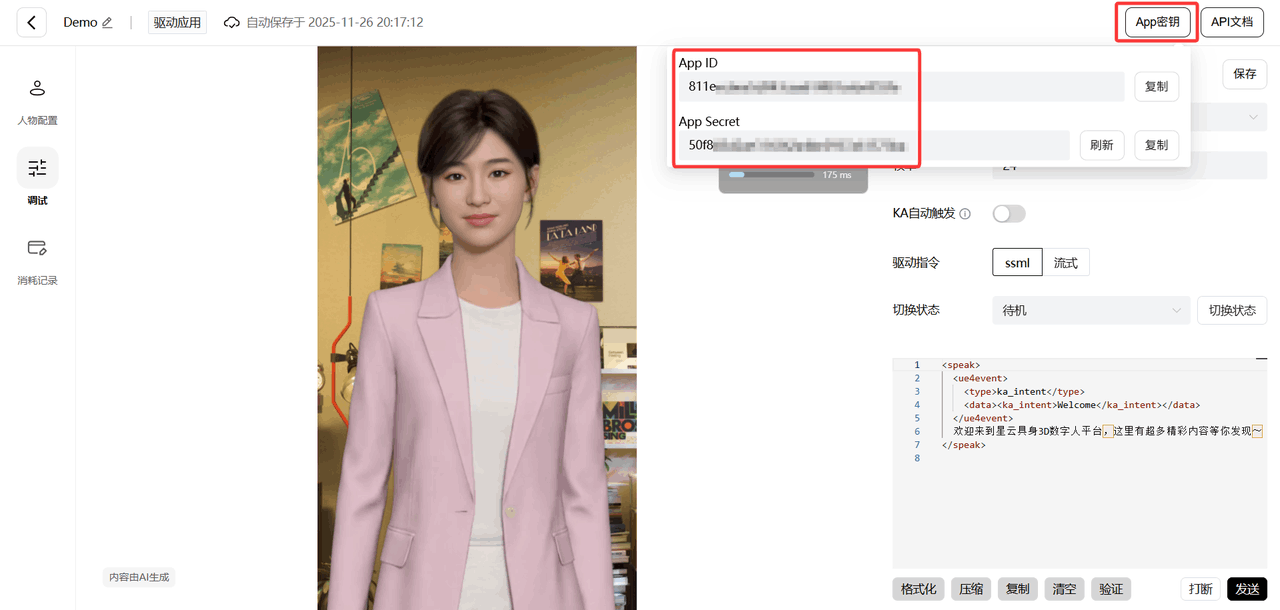Open the App密钥 popup
Viewport: 1280px width, 610px height.
(1157, 22)
